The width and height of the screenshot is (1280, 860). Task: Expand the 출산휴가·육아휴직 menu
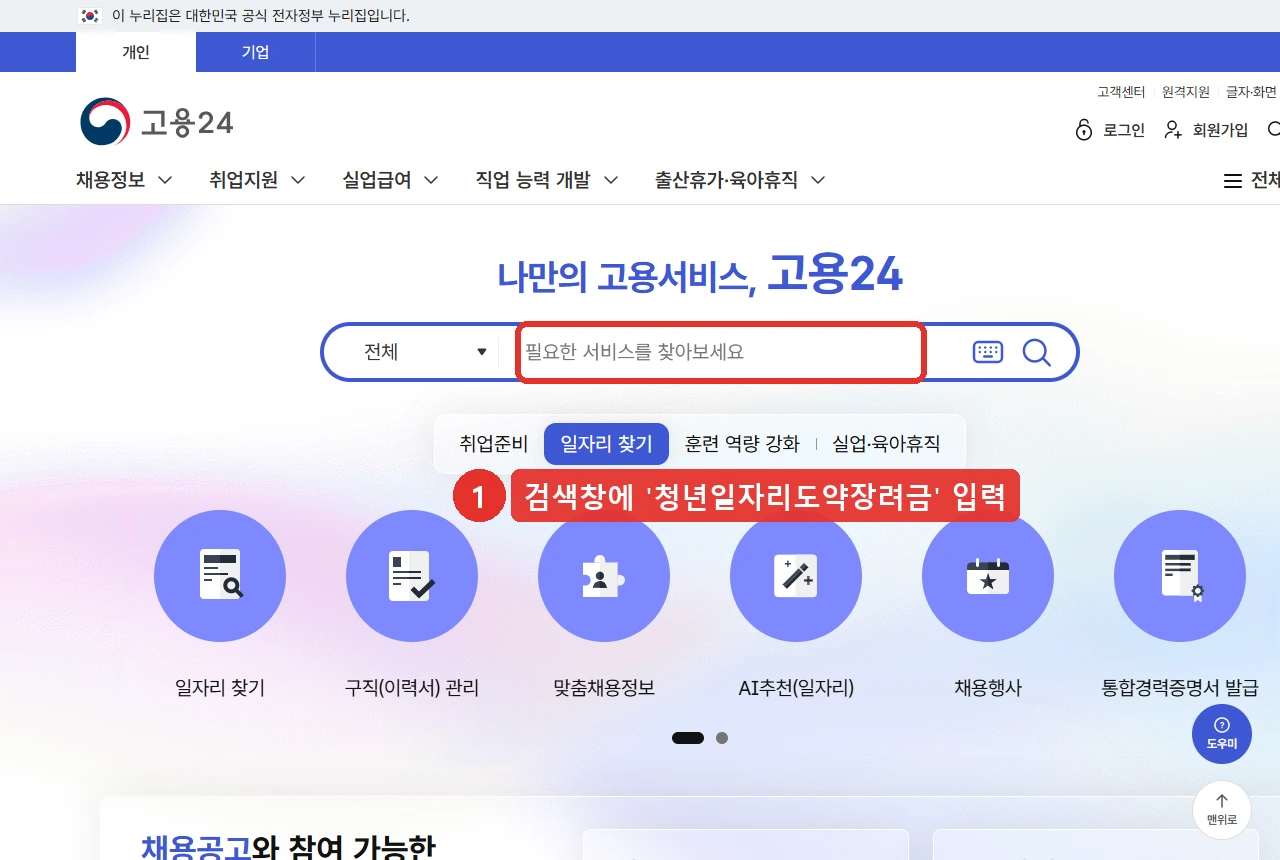pos(740,180)
